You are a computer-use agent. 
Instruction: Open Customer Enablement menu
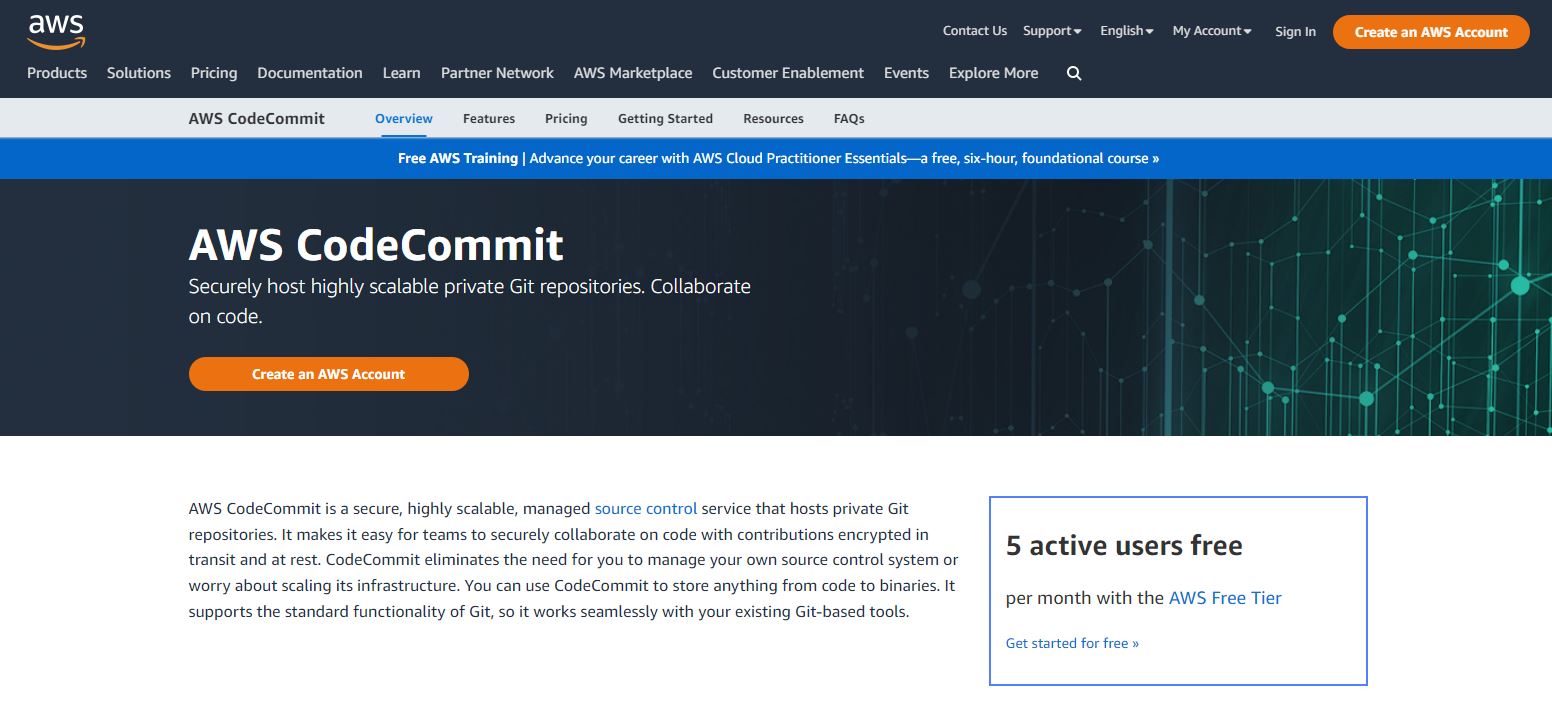[788, 73]
